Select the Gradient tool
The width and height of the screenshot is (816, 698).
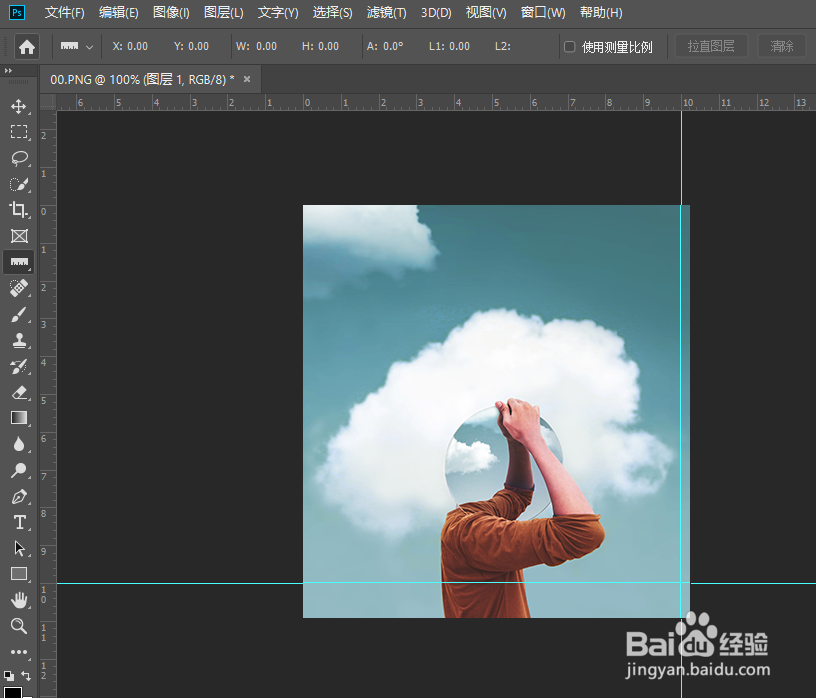(x=19, y=418)
